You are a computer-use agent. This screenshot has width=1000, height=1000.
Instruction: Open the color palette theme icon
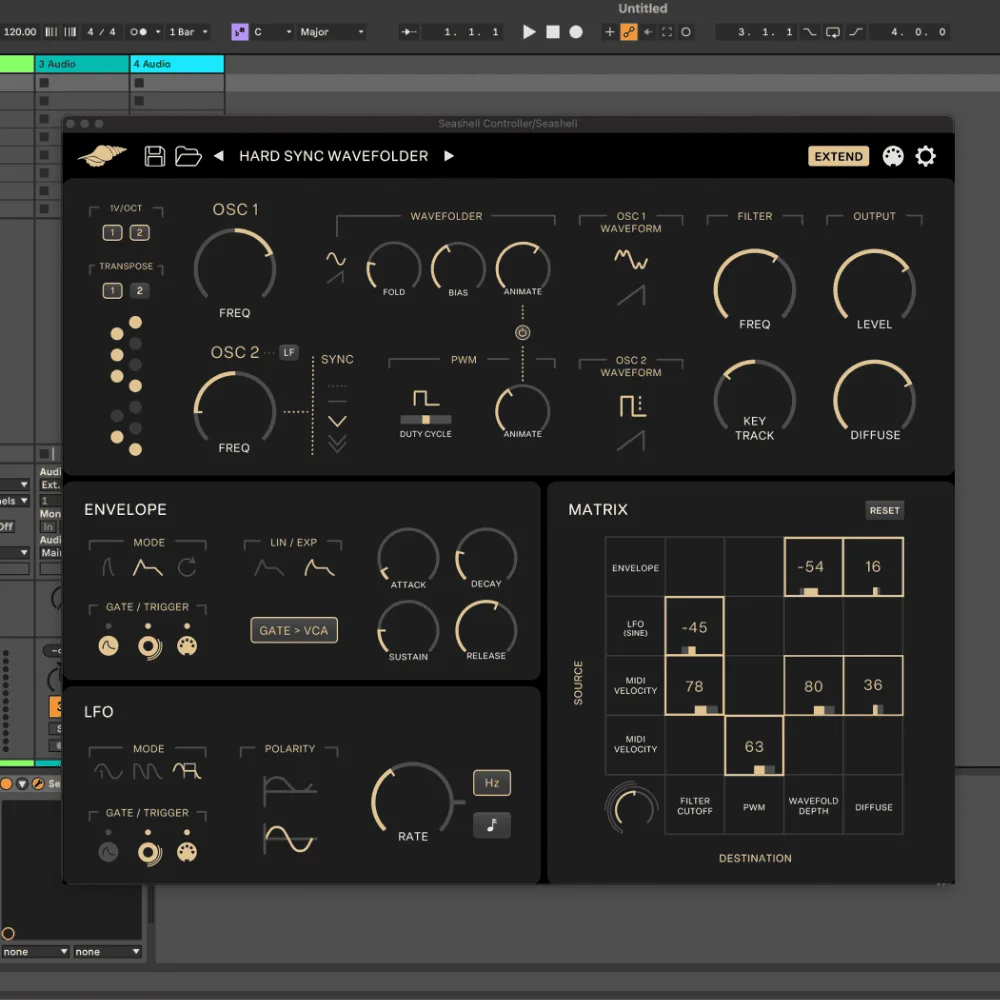pyautogui.click(x=893, y=156)
